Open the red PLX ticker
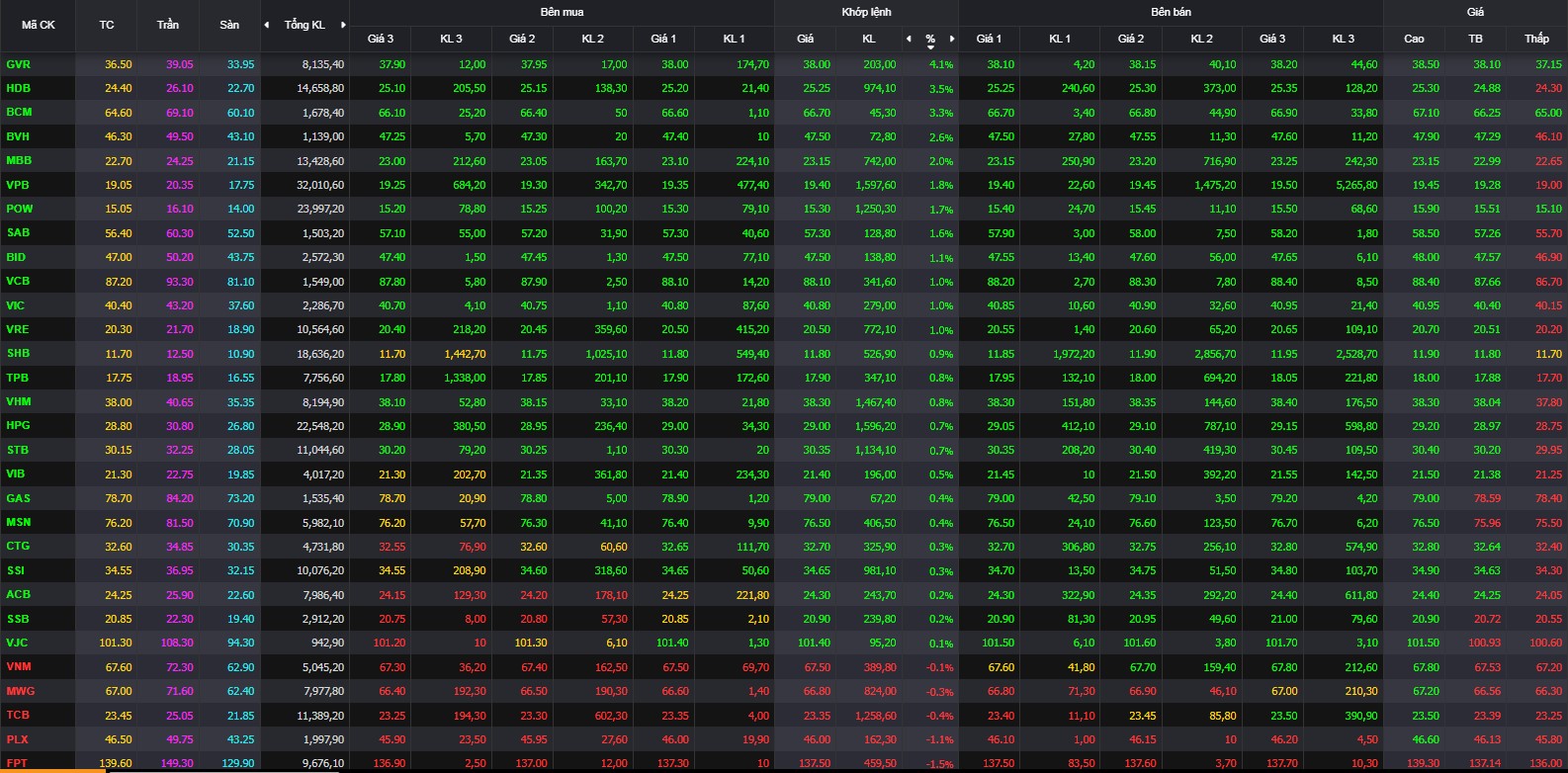The height and width of the screenshot is (773, 1568). pos(17,738)
